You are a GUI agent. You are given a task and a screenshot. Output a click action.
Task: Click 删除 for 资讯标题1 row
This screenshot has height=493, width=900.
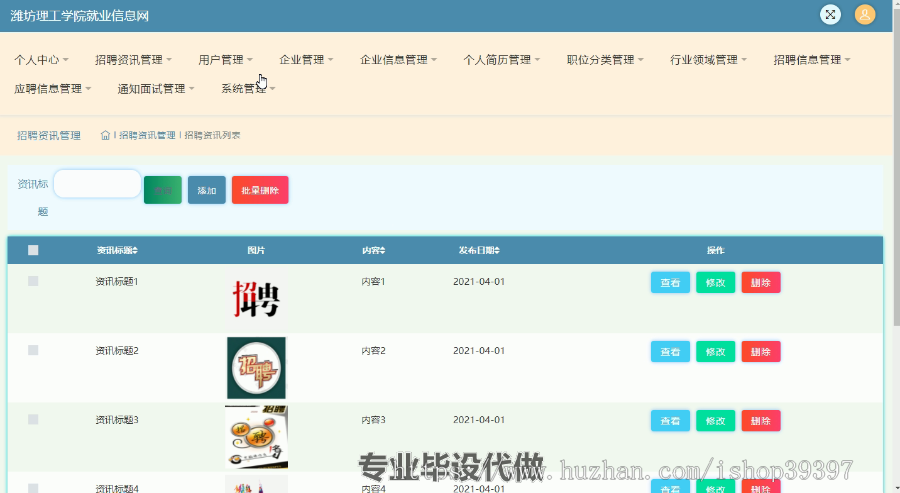(761, 282)
